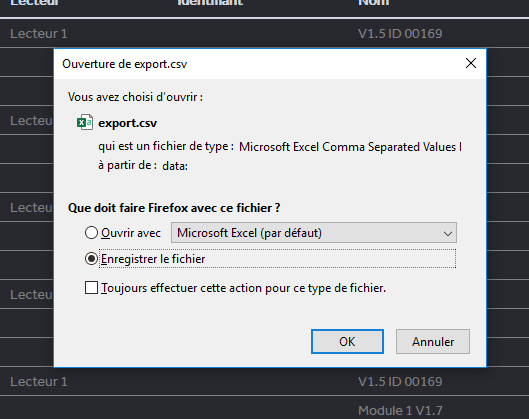Click the 'Nom' column header
The height and width of the screenshot is (419, 529).
(x=373, y=3)
